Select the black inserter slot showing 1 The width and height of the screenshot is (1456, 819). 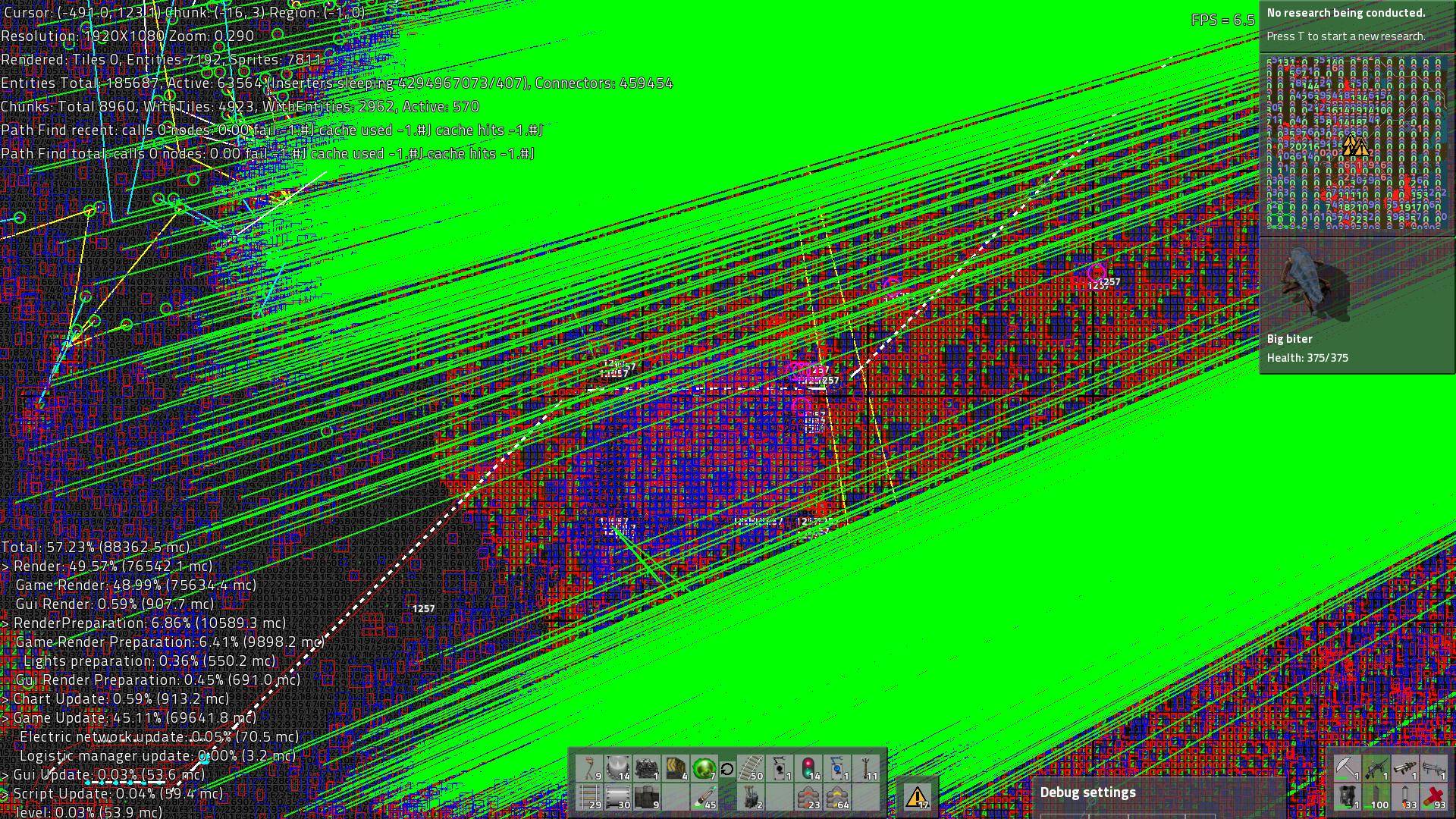coord(779,768)
